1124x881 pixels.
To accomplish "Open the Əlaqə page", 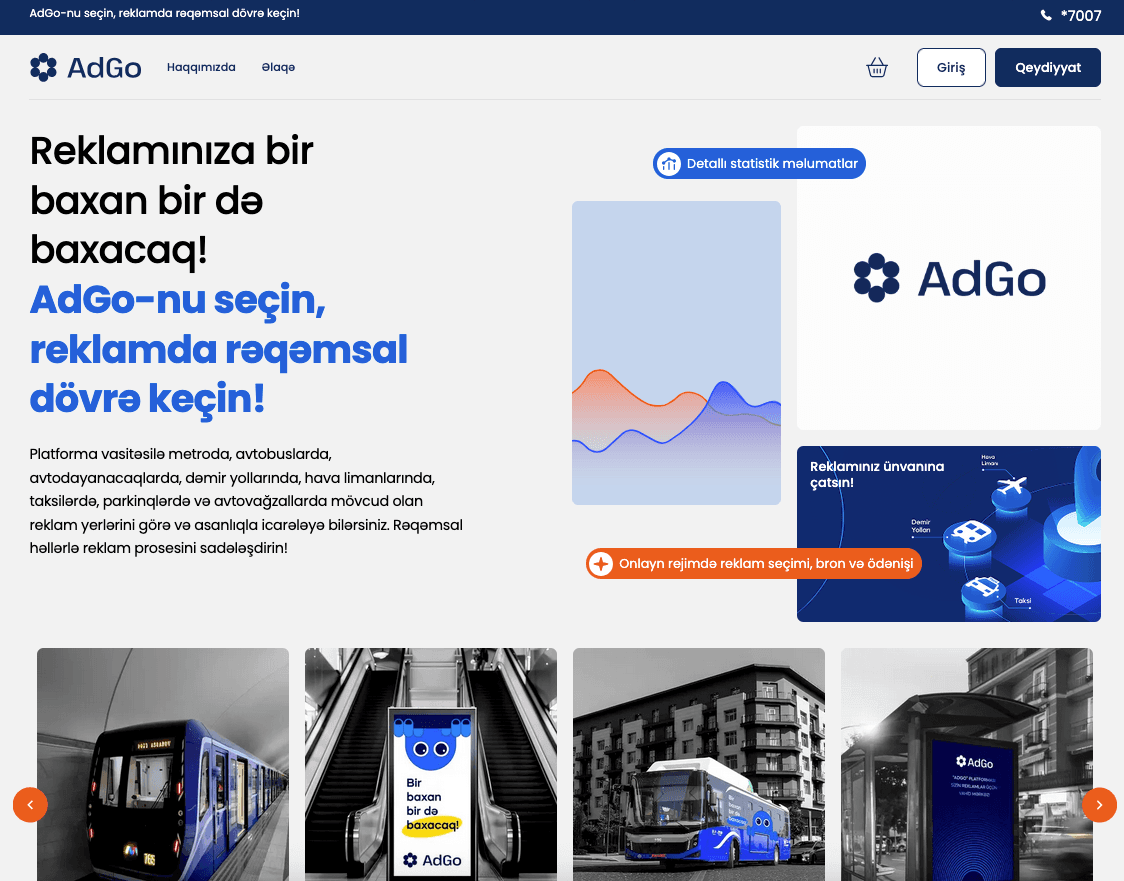I will tap(278, 67).
